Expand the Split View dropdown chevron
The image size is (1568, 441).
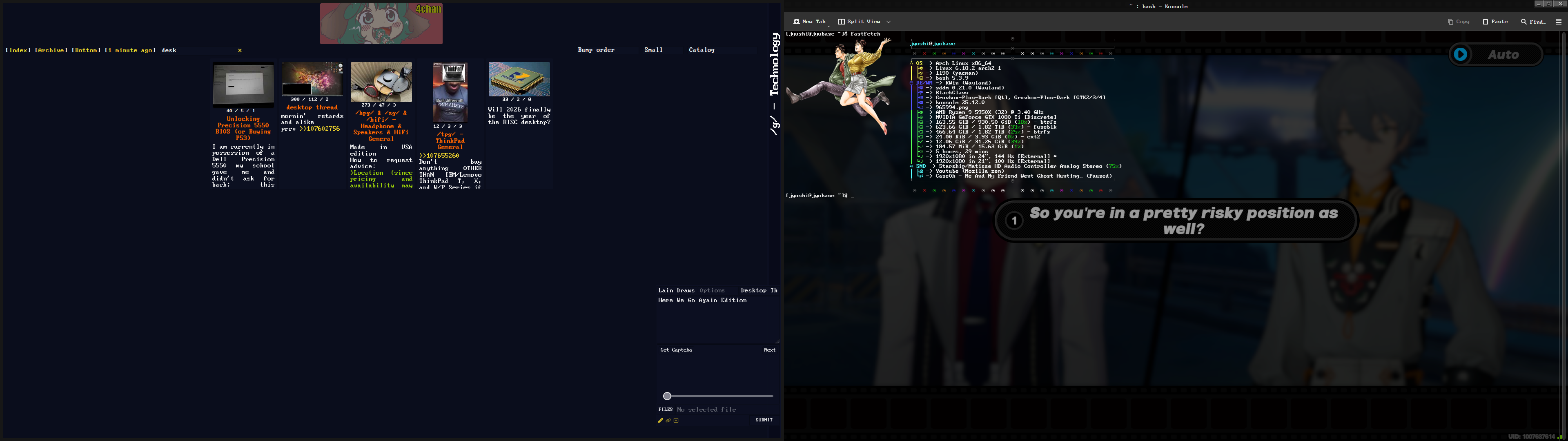[x=889, y=21]
